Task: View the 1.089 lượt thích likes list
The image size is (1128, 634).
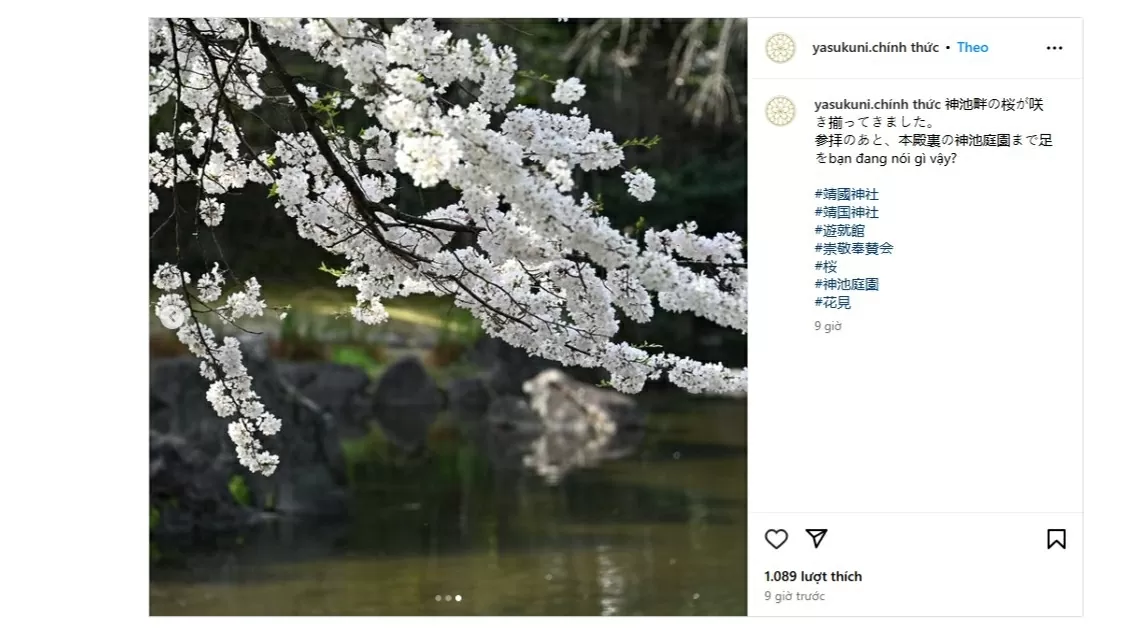Action: 813,576
